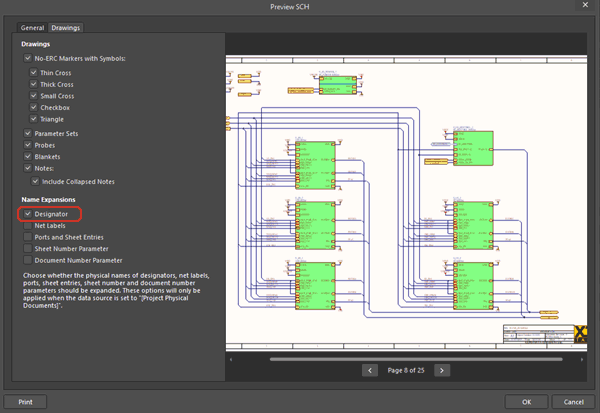Disable the Small Cross marker option

pyautogui.click(x=34, y=96)
